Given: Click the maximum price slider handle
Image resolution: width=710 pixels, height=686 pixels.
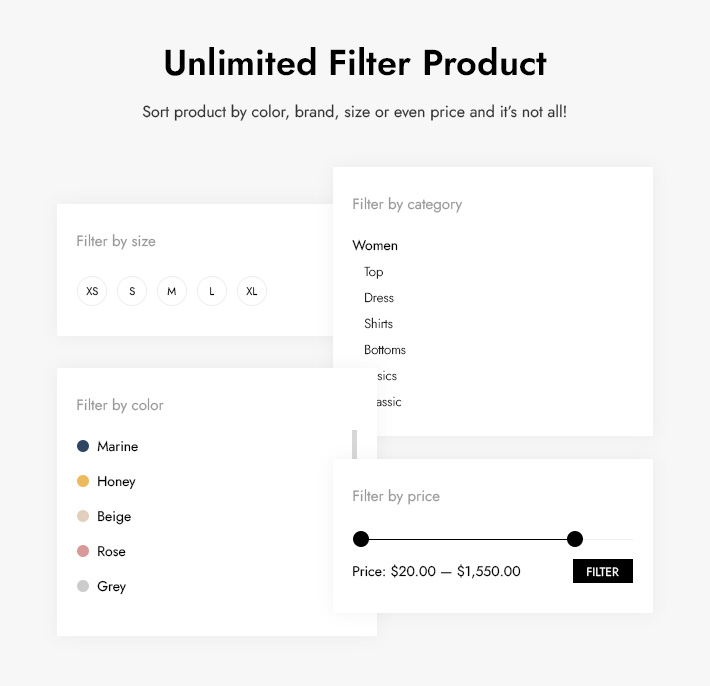Looking at the screenshot, I should click(575, 539).
